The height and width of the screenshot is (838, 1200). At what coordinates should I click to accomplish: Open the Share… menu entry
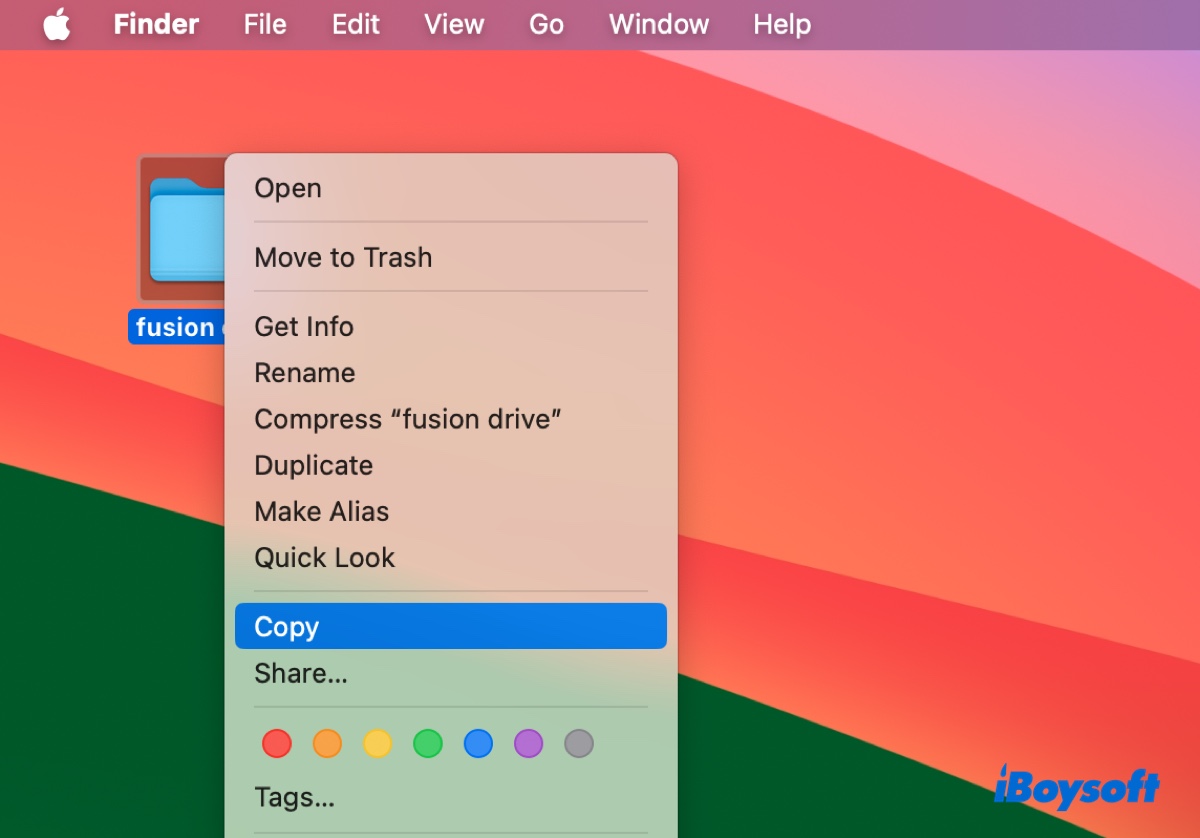tap(301, 674)
